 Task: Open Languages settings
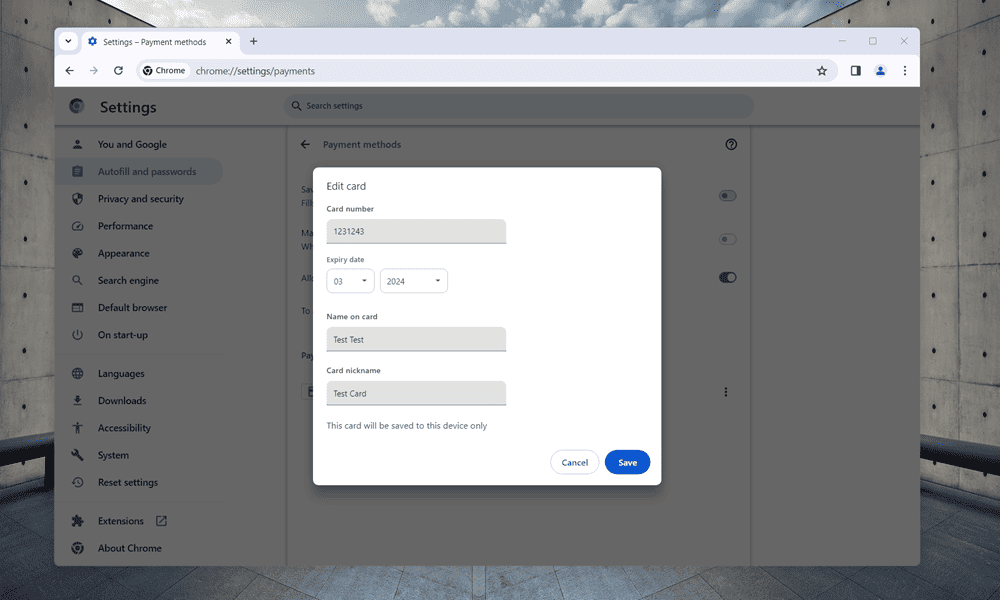tap(121, 374)
